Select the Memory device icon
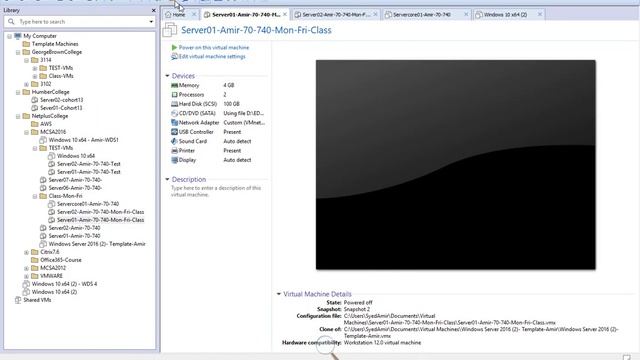 (x=174, y=85)
